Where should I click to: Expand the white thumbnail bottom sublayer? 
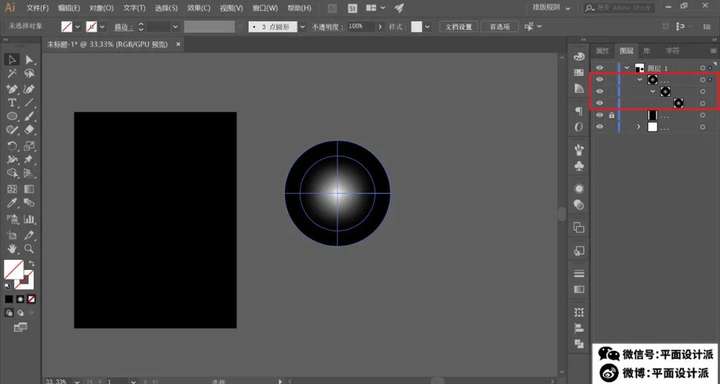click(638, 126)
